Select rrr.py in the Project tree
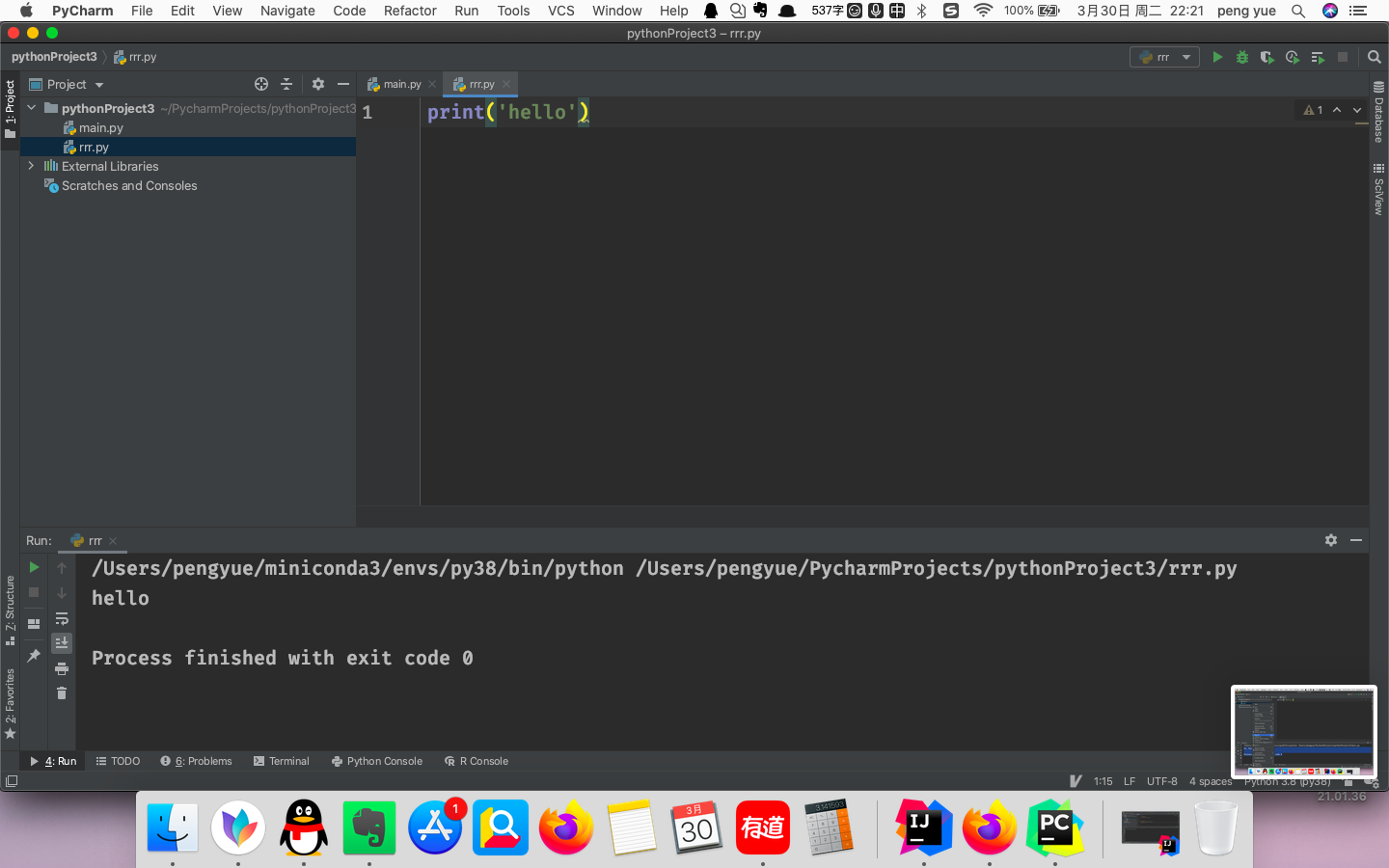The height and width of the screenshot is (868, 1389). [x=94, y=147]
